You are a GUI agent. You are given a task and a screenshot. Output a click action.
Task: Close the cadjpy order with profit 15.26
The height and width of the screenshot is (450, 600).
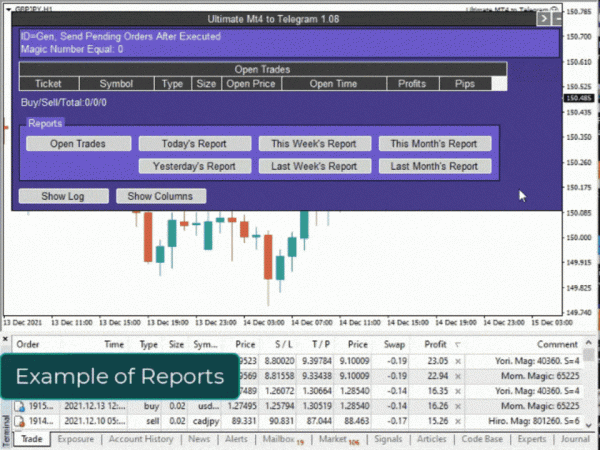point(458,421)
